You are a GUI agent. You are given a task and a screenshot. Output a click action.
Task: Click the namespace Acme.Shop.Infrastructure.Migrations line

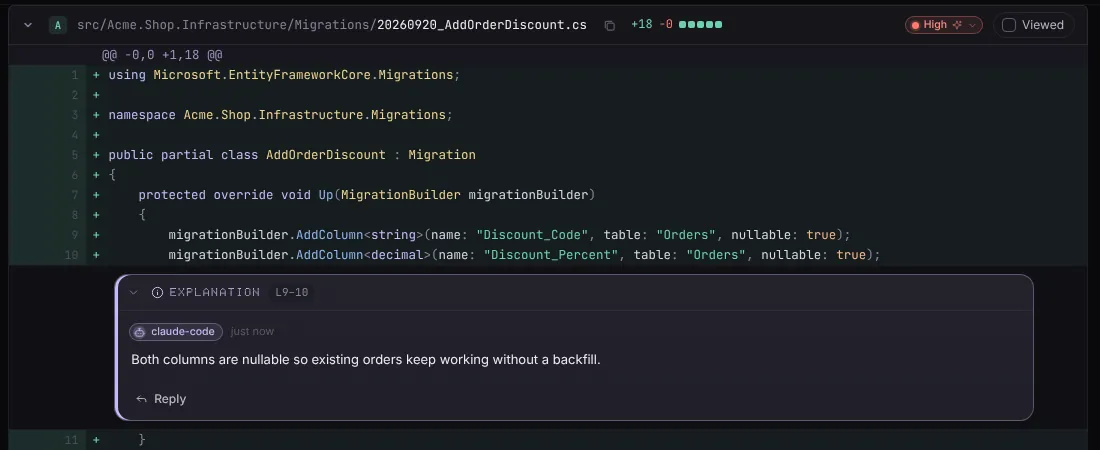click(281, 114)
